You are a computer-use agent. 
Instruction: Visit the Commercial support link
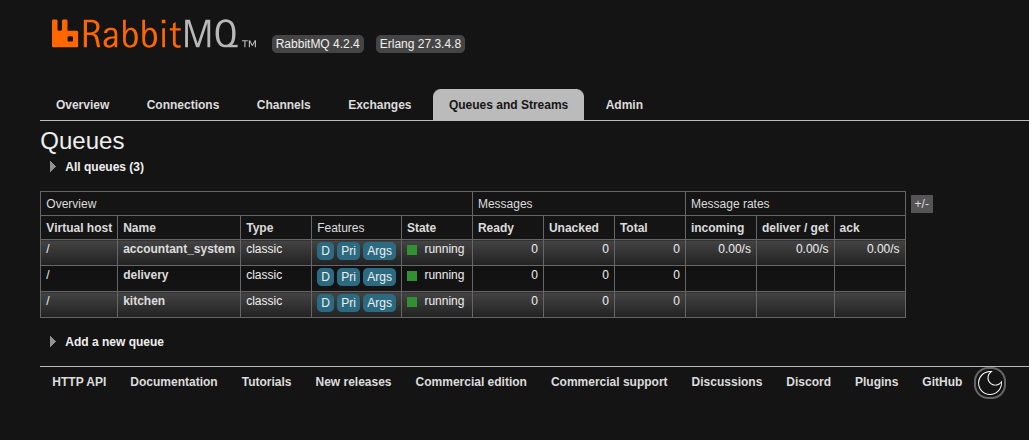[609, 382]
